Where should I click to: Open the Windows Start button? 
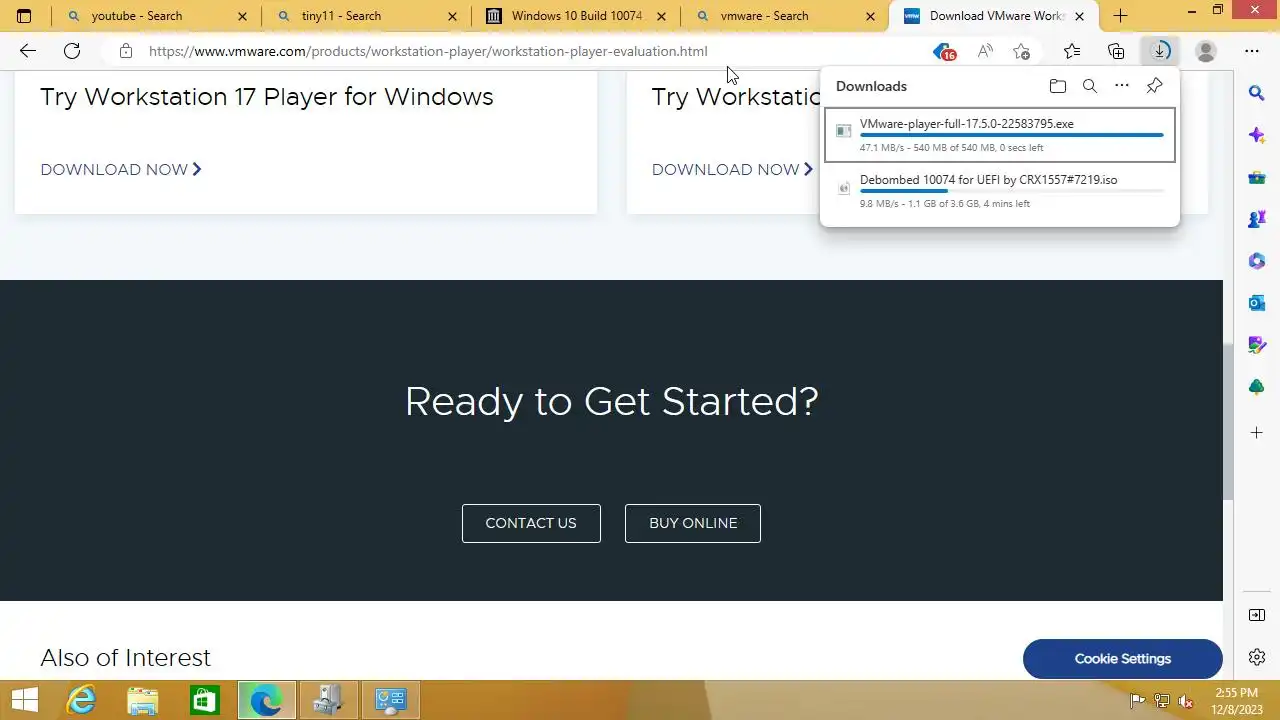(x=25, y=700)
